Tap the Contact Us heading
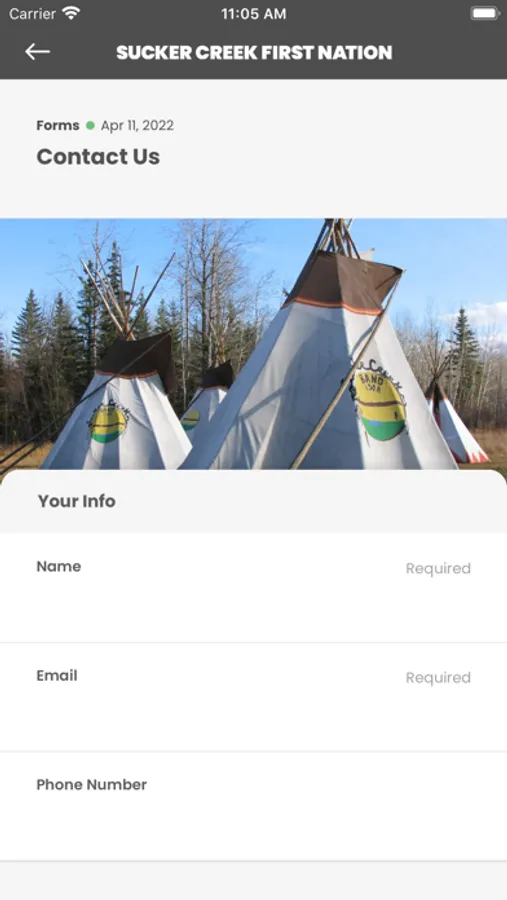The height and width of the screenshot is (900, 507). pos(98,156)
